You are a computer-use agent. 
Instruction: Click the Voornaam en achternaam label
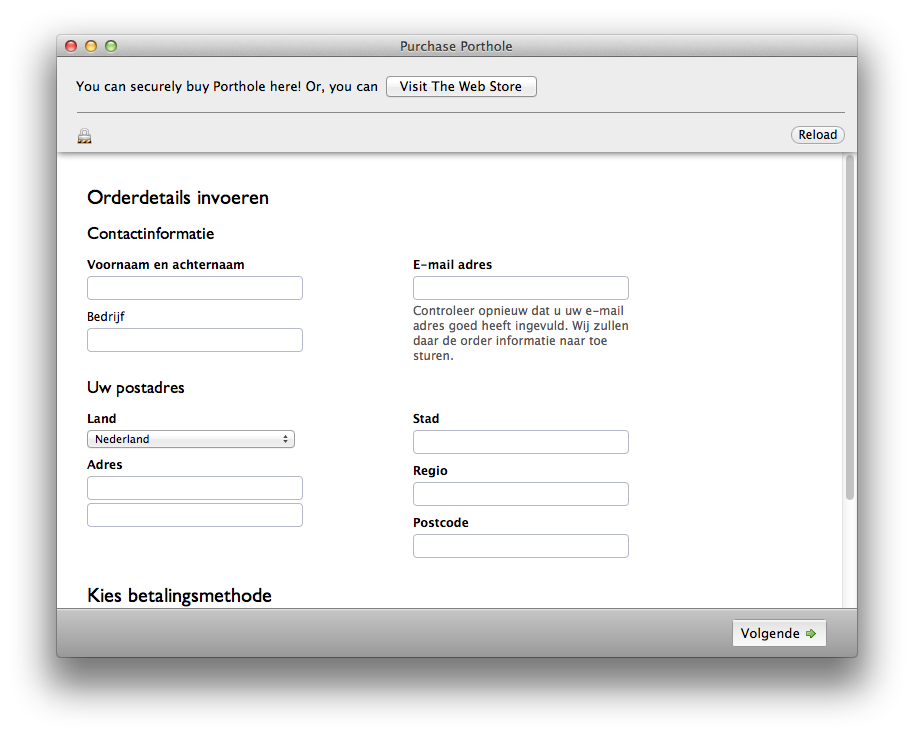[x=166, y=265]
